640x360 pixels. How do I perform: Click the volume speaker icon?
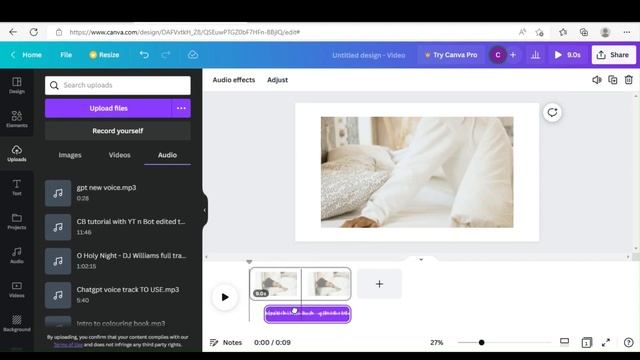(597, 80)
